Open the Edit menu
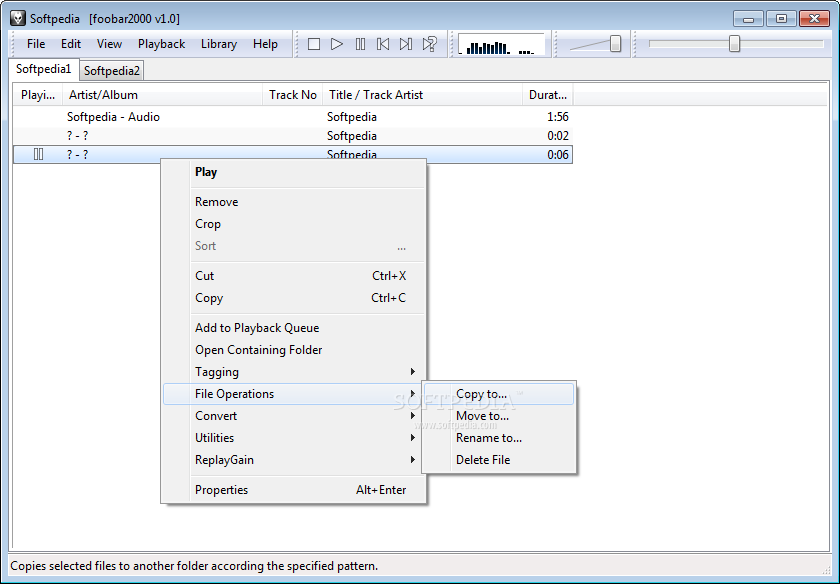The height and width of the screenshot is (584, 840). pyautogui.click(x=71, y=44)
